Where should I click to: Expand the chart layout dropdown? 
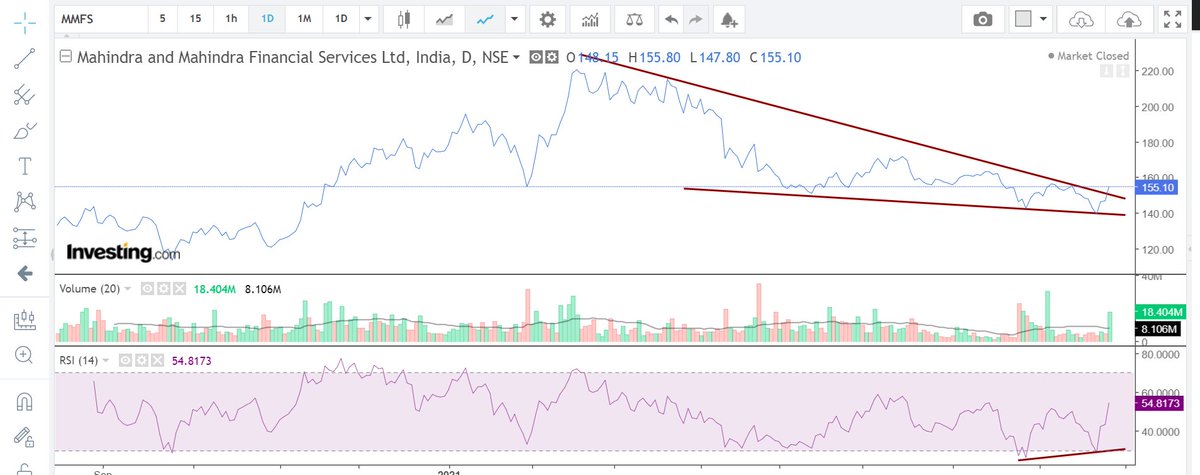click(x=1044, y=19)
